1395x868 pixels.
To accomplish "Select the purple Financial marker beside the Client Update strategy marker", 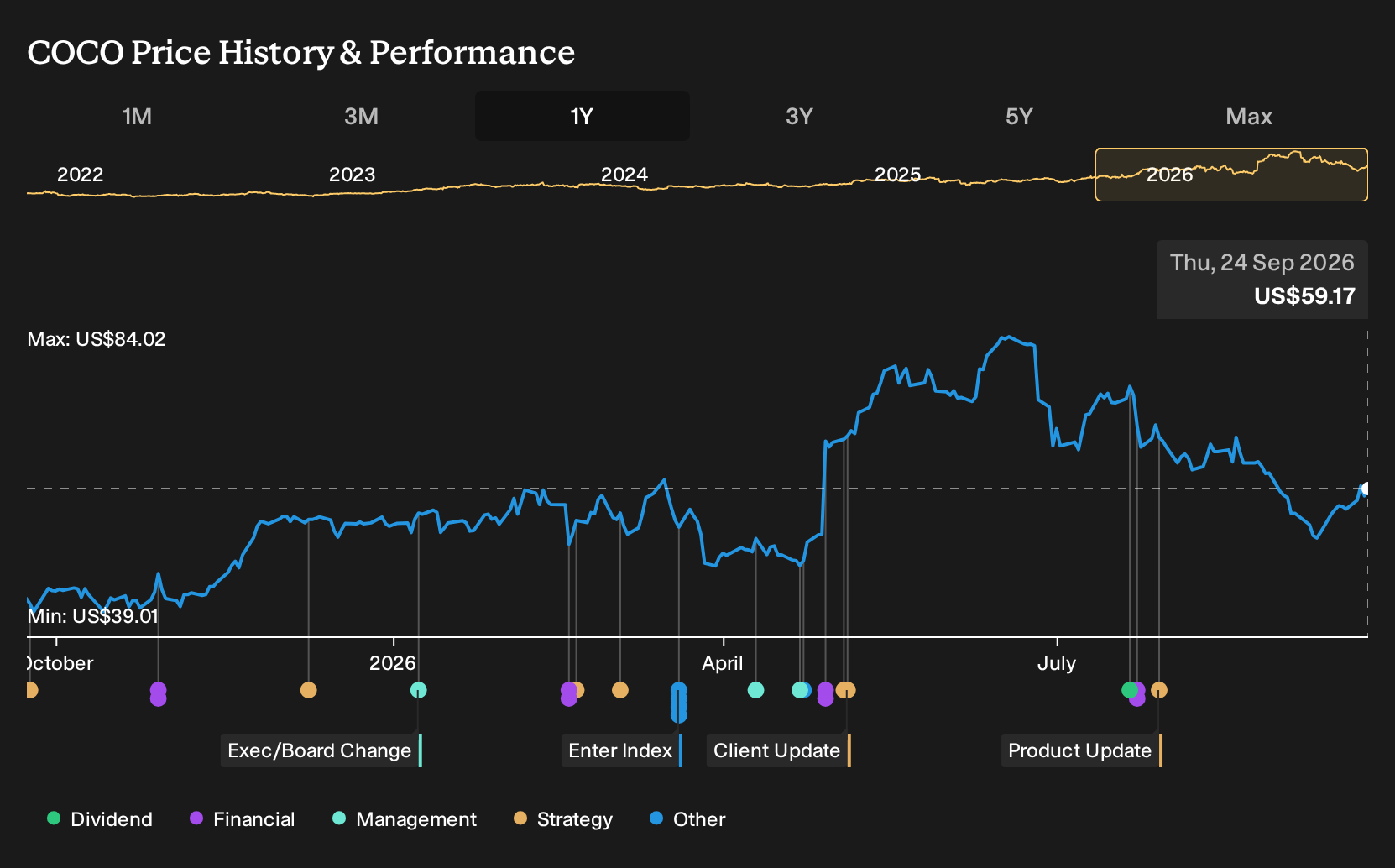I will (825, 694).
